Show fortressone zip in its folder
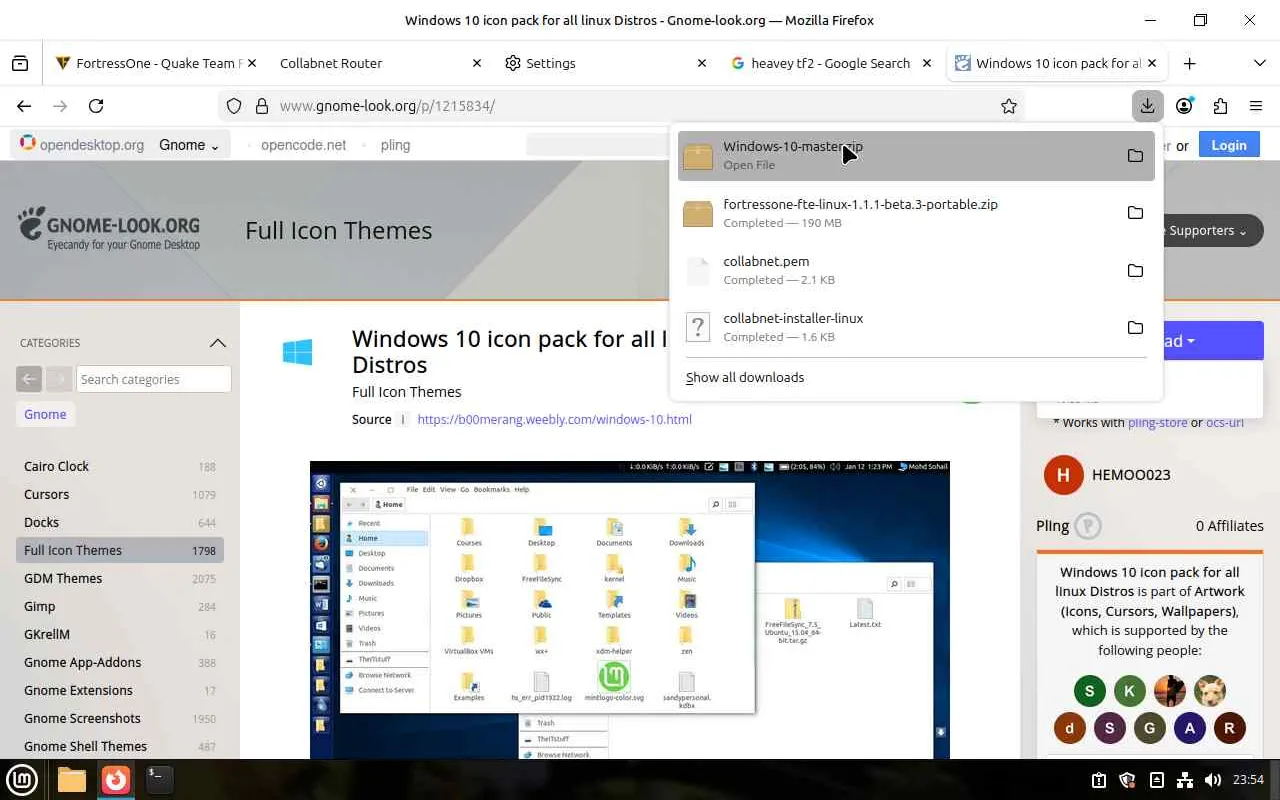The width and height of the screenshot is (1280, 800). [1135, 213]
